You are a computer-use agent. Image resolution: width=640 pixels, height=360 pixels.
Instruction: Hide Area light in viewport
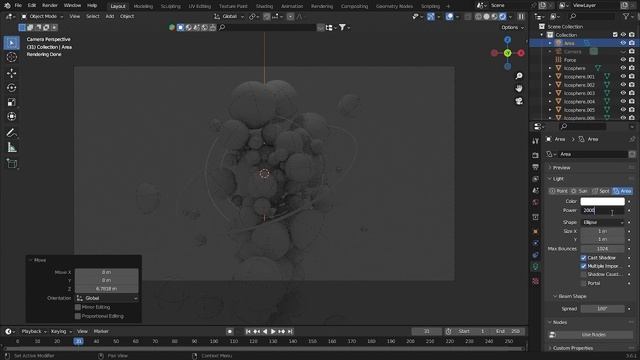623,43
